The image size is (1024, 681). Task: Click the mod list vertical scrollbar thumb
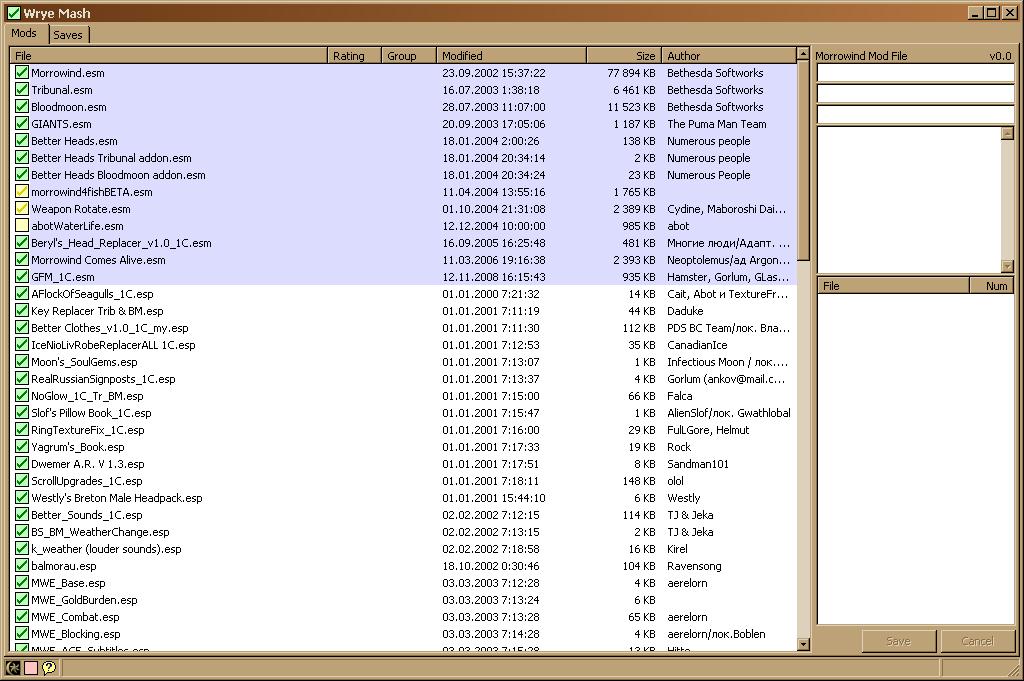[803, 161]
